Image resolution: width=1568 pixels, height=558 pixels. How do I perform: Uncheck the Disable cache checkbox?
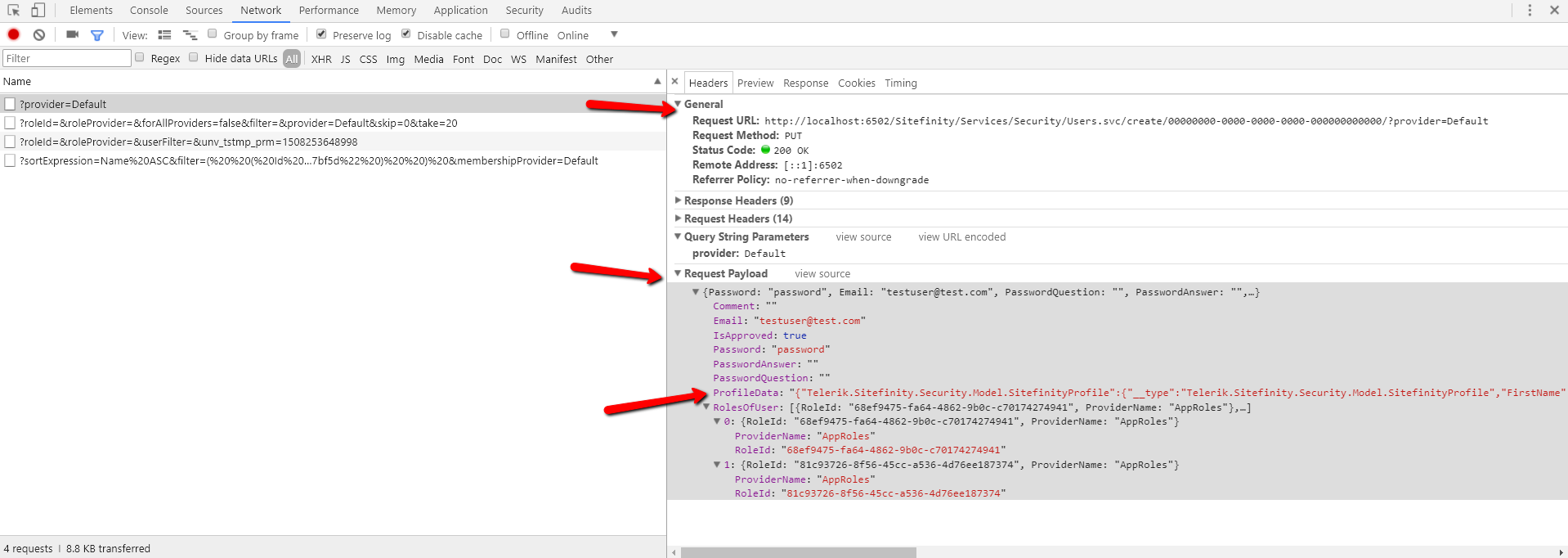(x=406, y=34)
